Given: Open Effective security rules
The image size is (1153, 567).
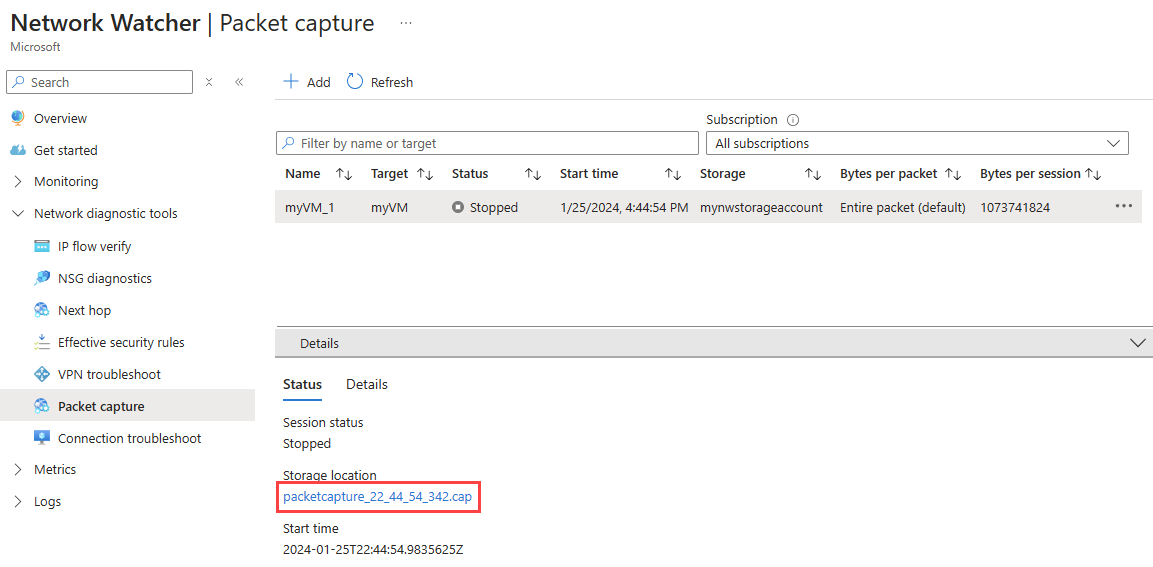Looking at the screenshot, I should 121,343.
